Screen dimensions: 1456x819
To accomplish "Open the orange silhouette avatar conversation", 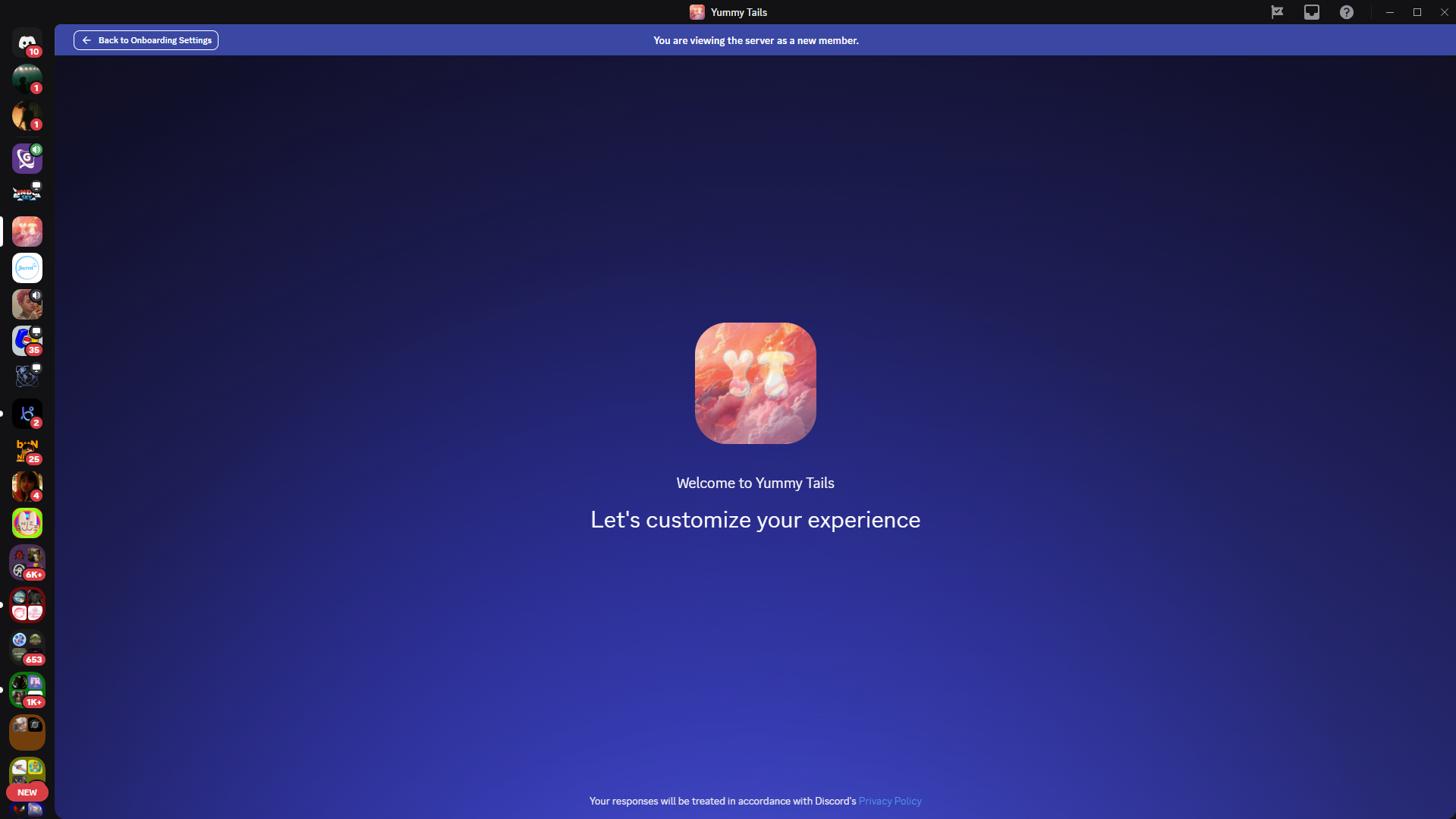I will [x=27, y=115].
